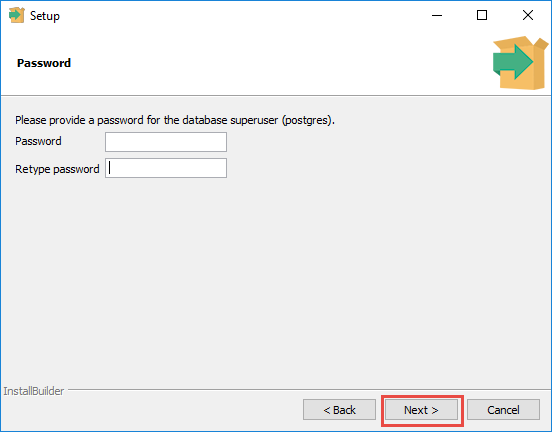Maximize the Setup window
The image size is (552, 432).
pyautogui.click(x=482, y=15)
